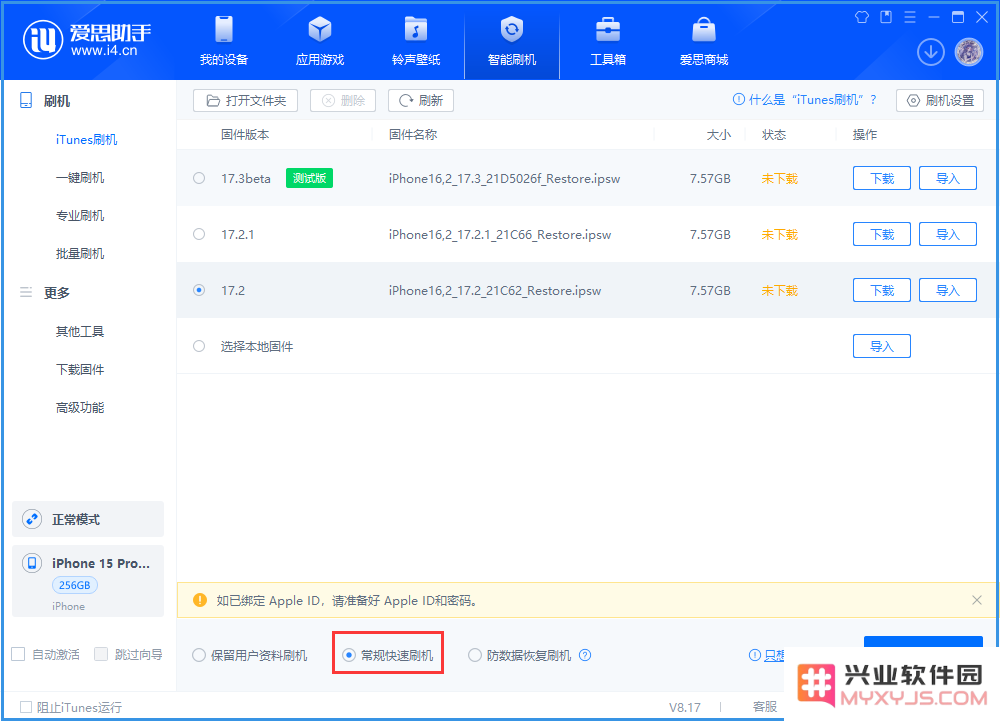
Task: Click 打开文件夹 open folder button
Action: [246, 100]
